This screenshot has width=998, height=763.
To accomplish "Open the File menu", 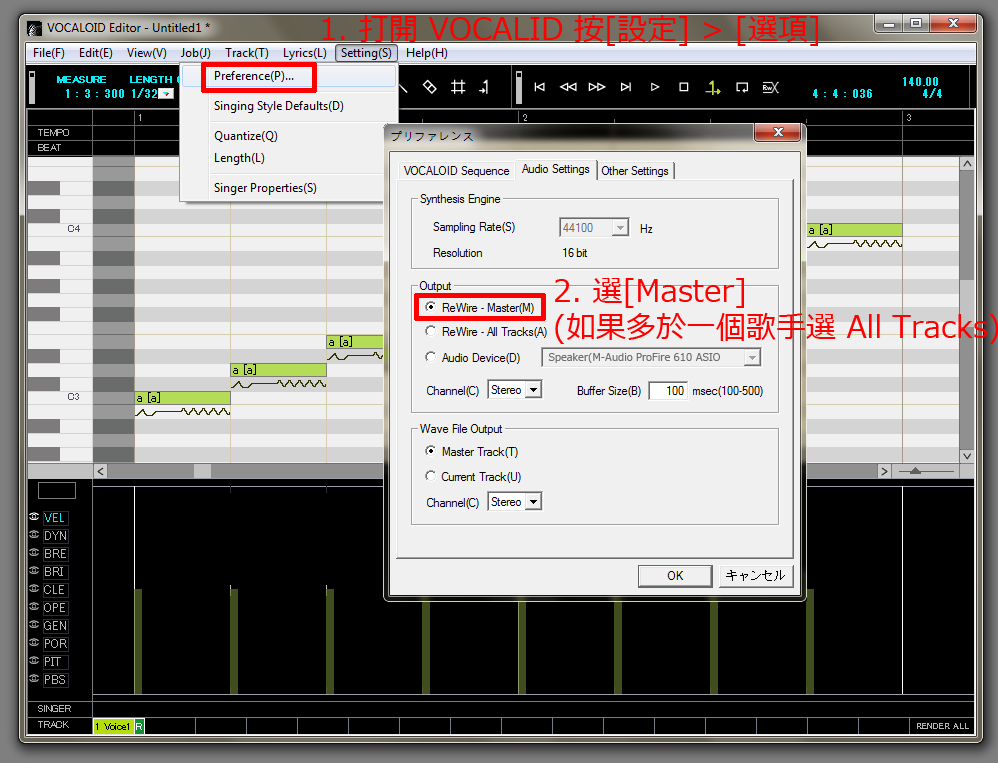I will pyautogui.click(x=48, y=53).
